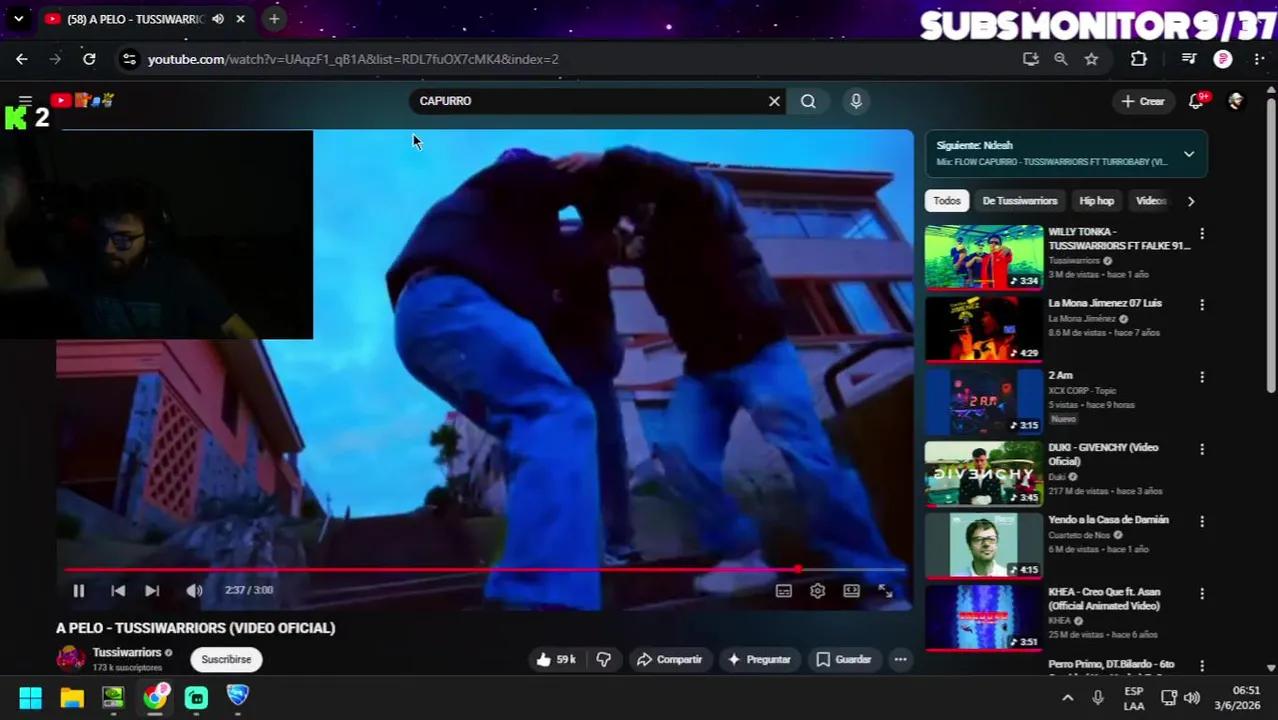The height and width of the screenshot is (720, 1278).
Task: Open the La Mona Jimenez 07 Luis video title
Action: (1105, 303)
